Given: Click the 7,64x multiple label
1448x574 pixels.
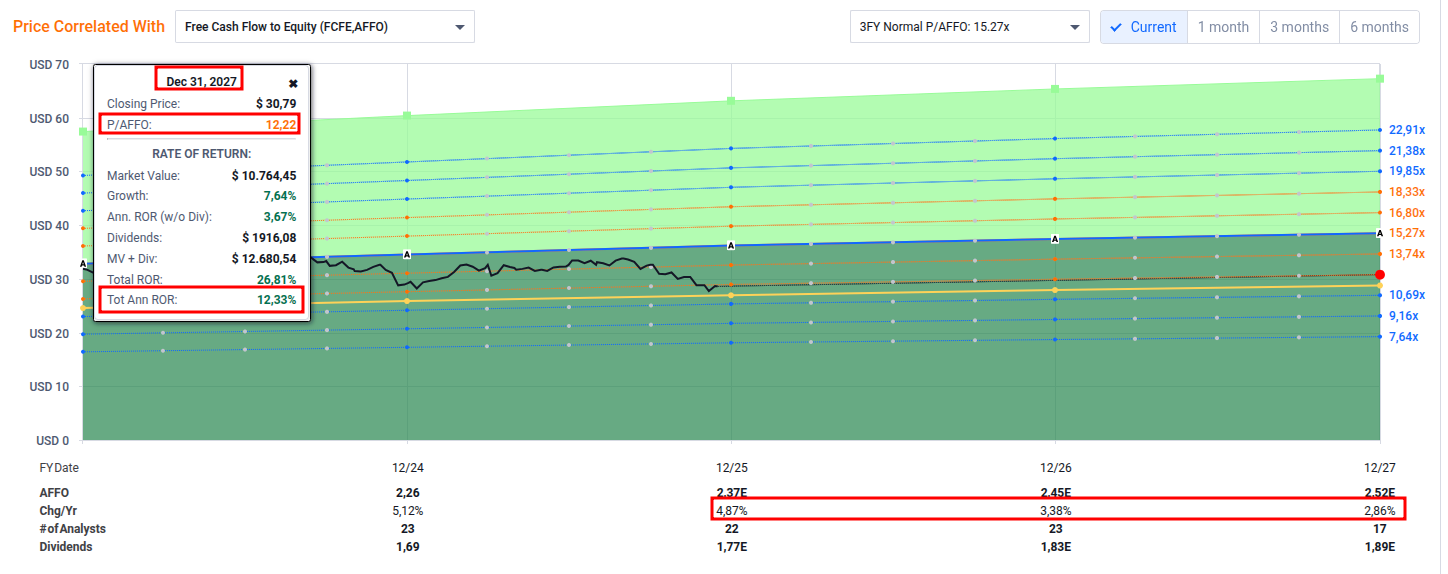Looking at the screenshot, I should click(x=1403, y=337).
